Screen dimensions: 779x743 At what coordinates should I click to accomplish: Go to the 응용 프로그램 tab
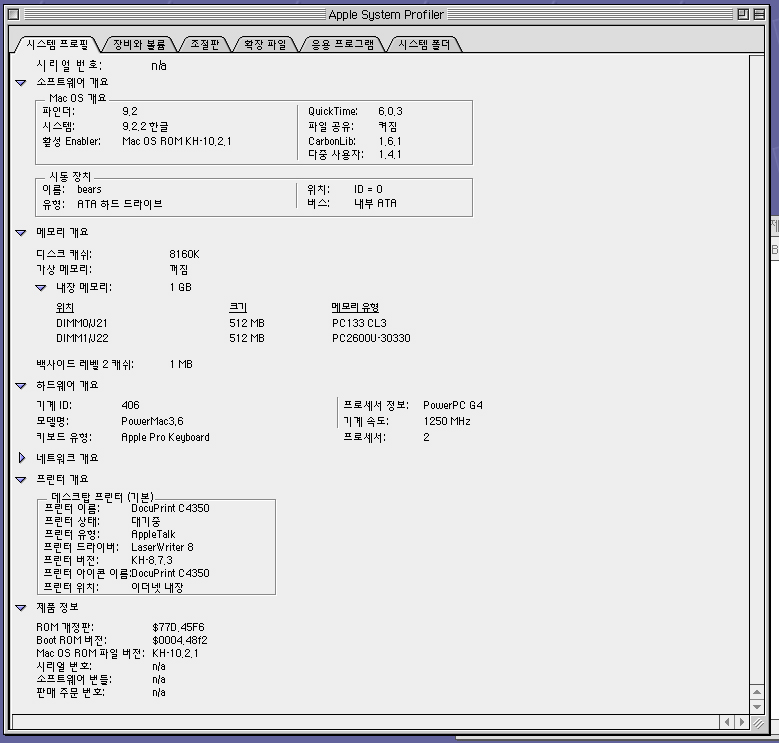point(342,45)
